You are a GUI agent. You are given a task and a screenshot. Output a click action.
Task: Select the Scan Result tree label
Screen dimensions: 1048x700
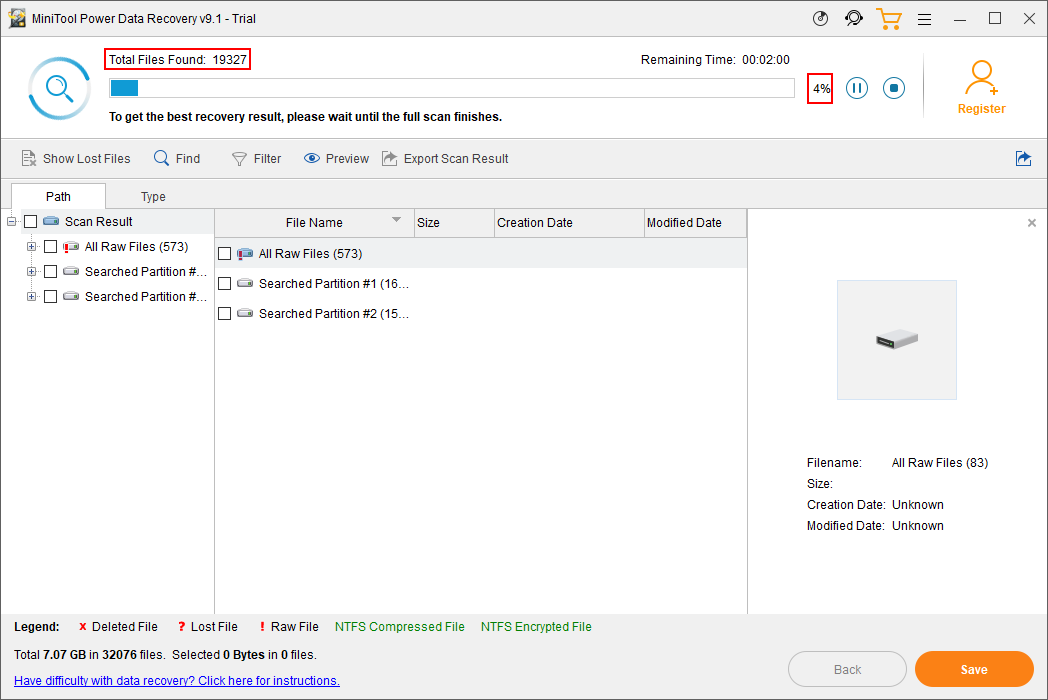tap(98, 221)
